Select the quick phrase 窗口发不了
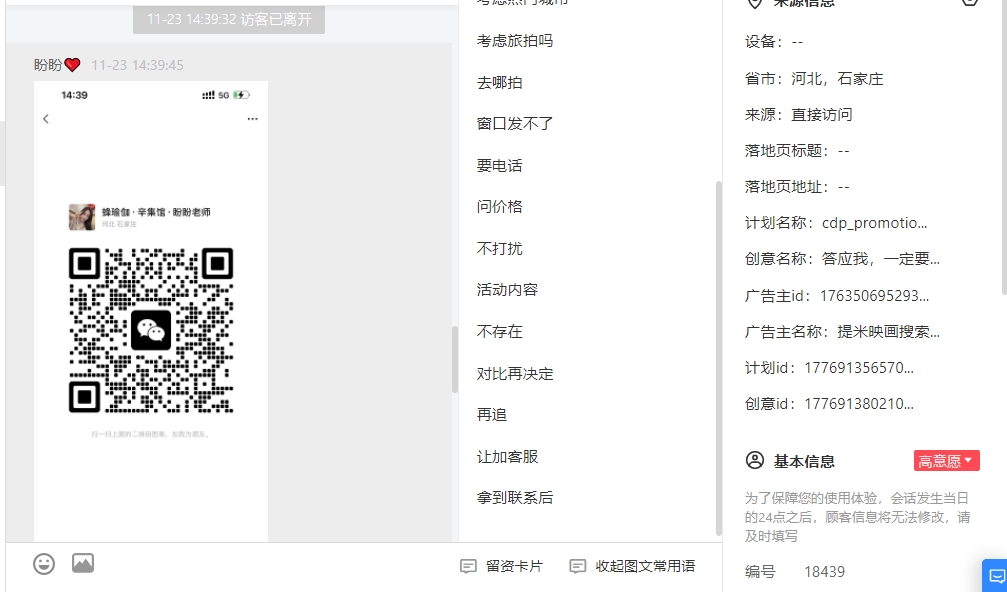 514,123
